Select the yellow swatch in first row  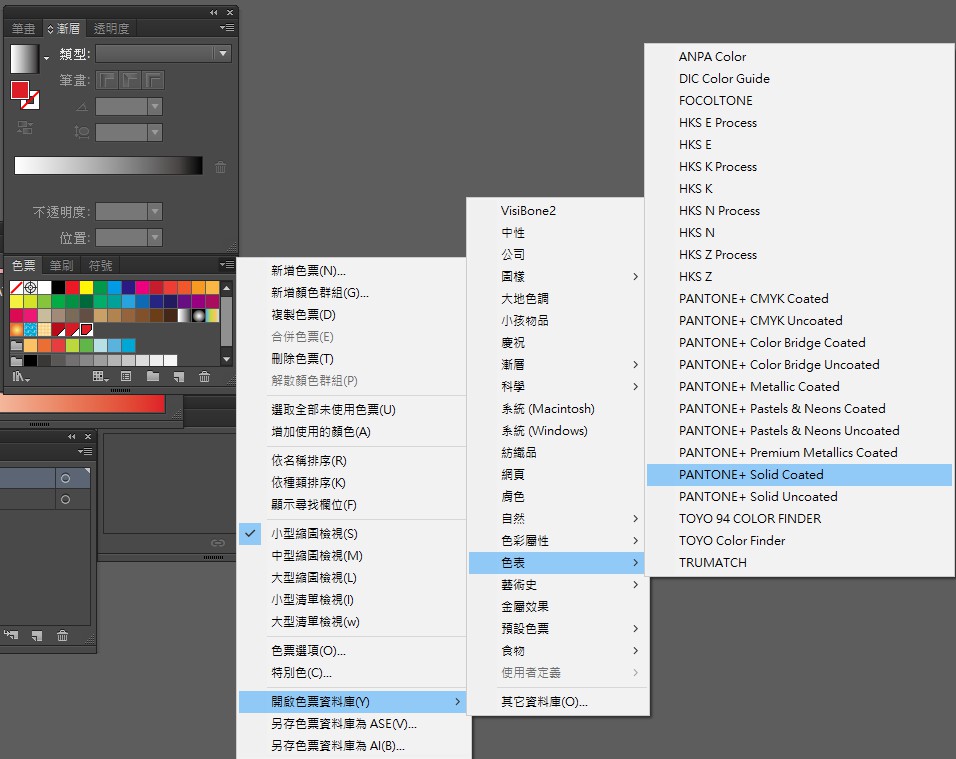tap(87, 287)
